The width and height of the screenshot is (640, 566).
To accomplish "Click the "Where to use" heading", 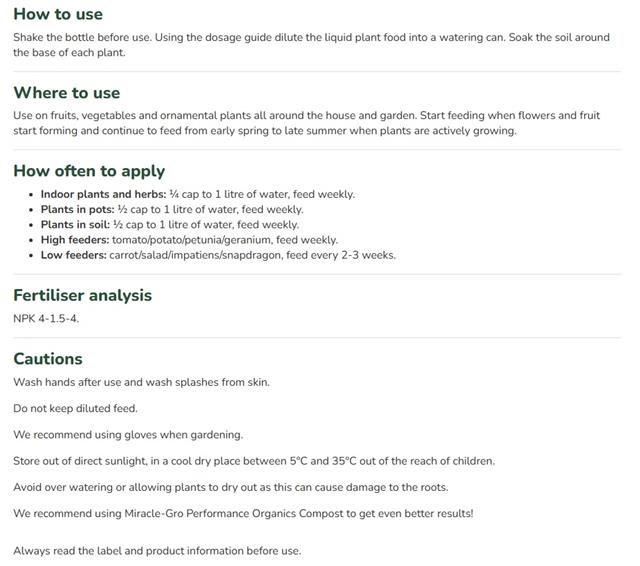I will tap(67, 93).
